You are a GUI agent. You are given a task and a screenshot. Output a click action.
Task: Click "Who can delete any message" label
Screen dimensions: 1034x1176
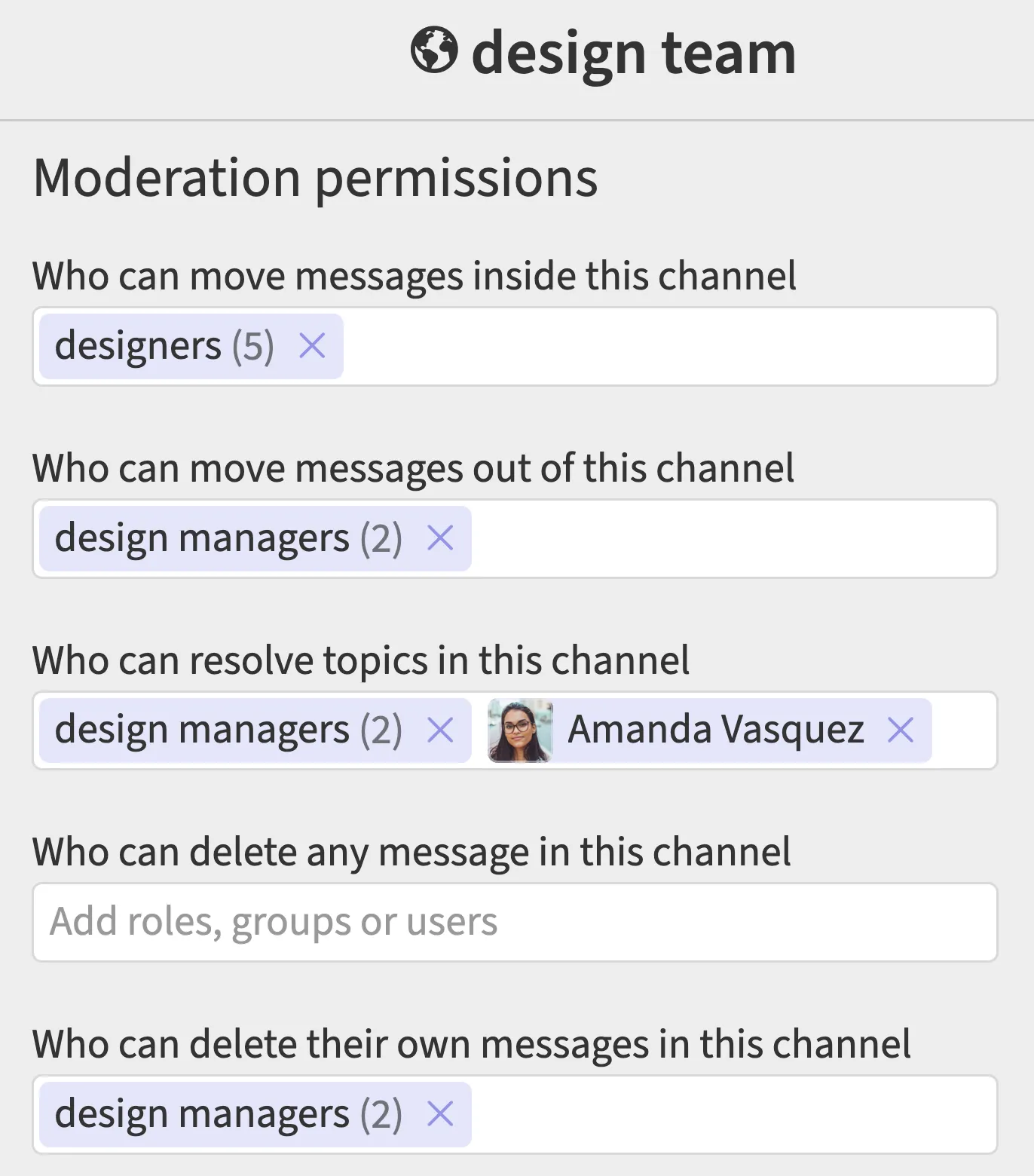point(411,852)
